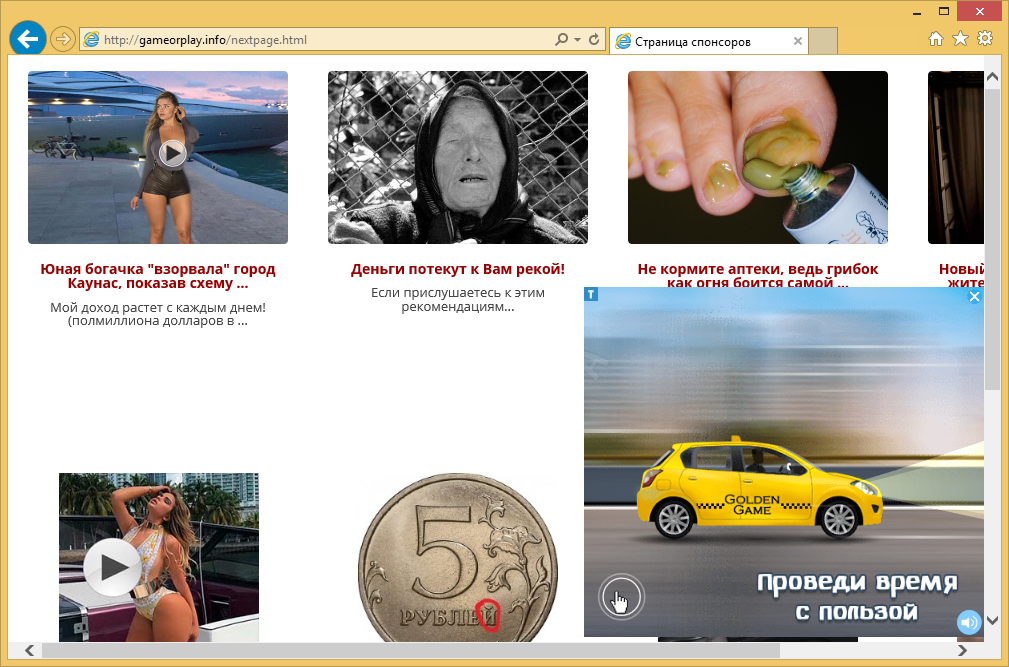The height and width of the screenshot is (667, 1009).
Task: Click the yellow Golden Game taxi ad
Action: (x=759, y=490)
